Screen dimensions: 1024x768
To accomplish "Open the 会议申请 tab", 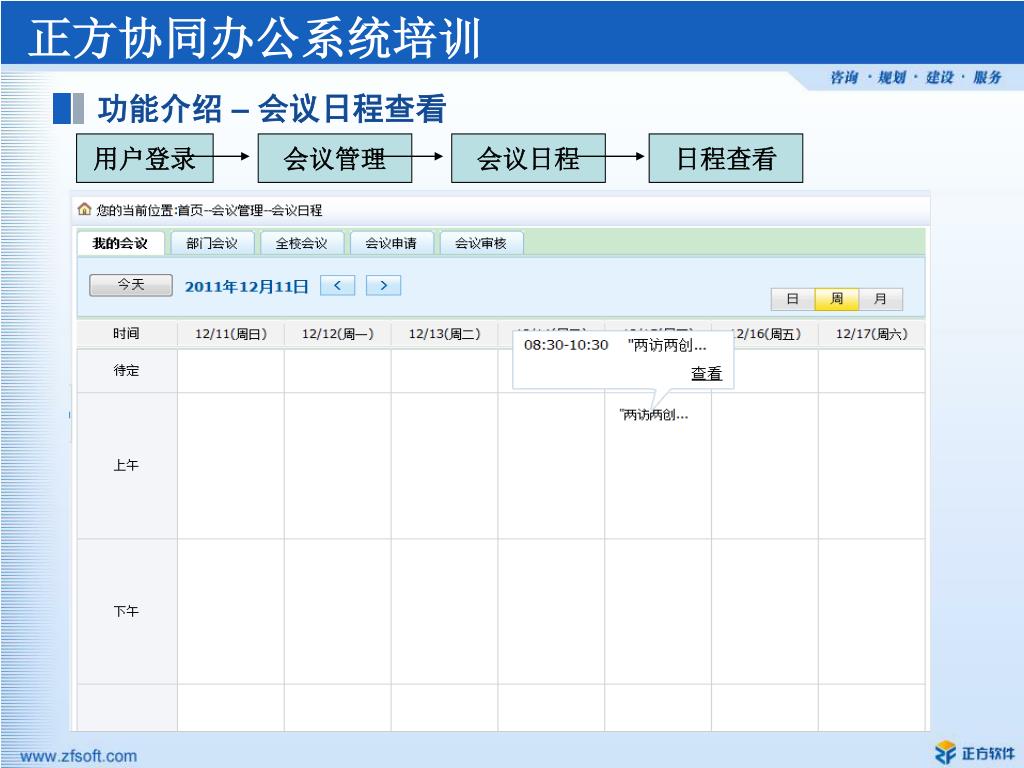I will [391, 244].
